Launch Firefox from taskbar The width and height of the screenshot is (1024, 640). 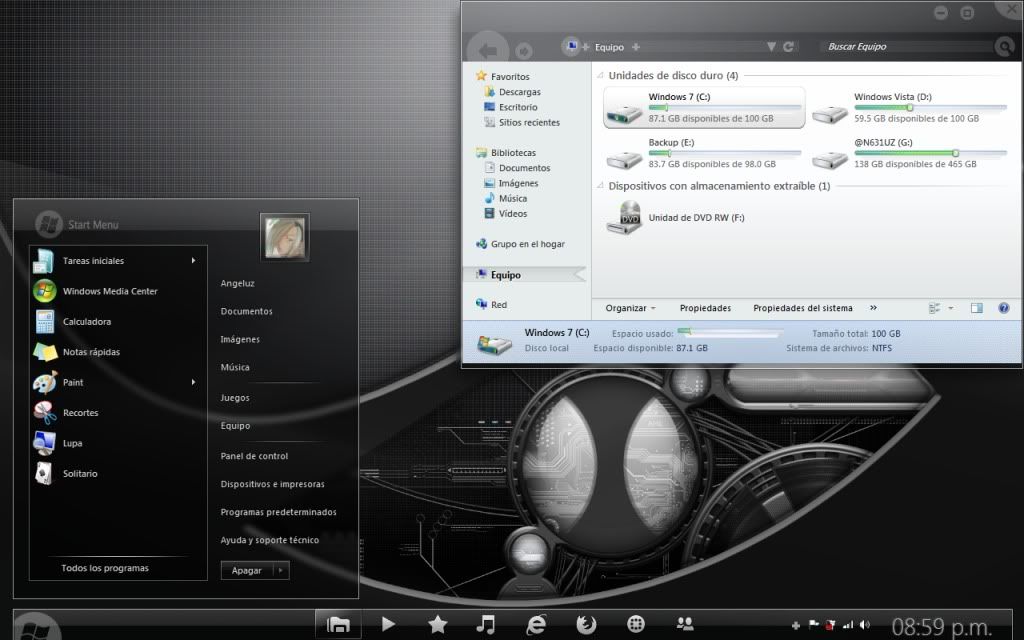coord(586,624)
